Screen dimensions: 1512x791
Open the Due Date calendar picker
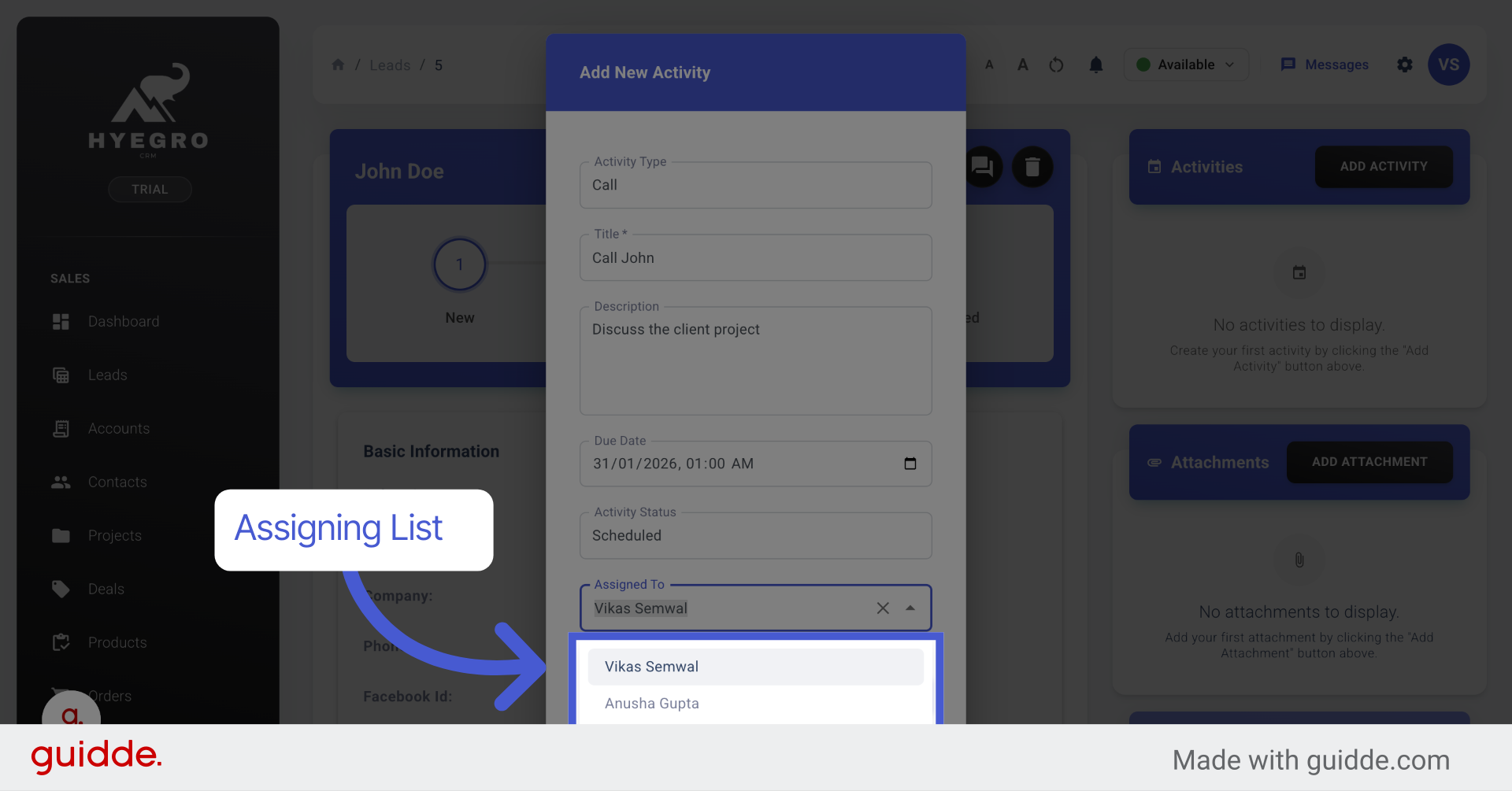[x=910, y=464]
